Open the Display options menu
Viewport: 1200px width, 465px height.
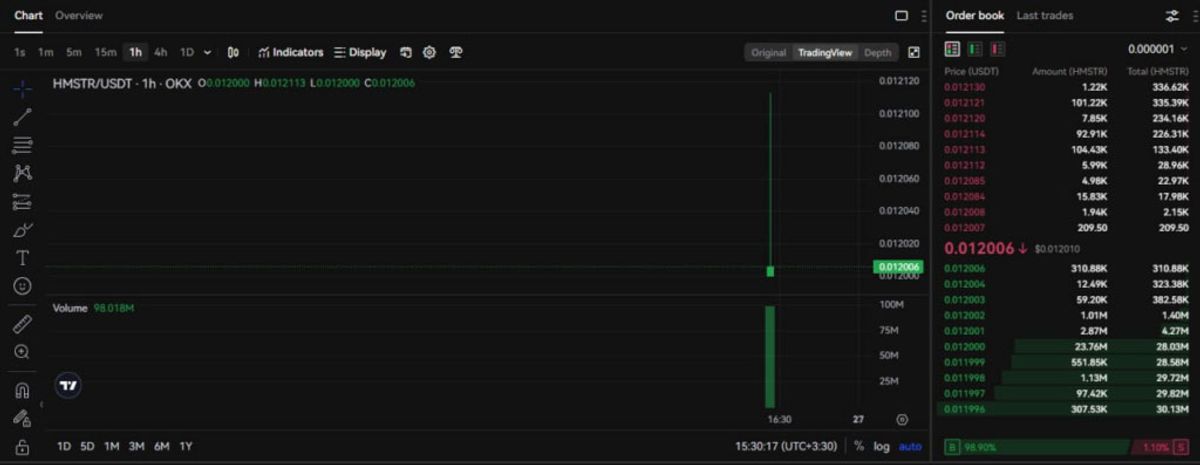tap(360, 52)
